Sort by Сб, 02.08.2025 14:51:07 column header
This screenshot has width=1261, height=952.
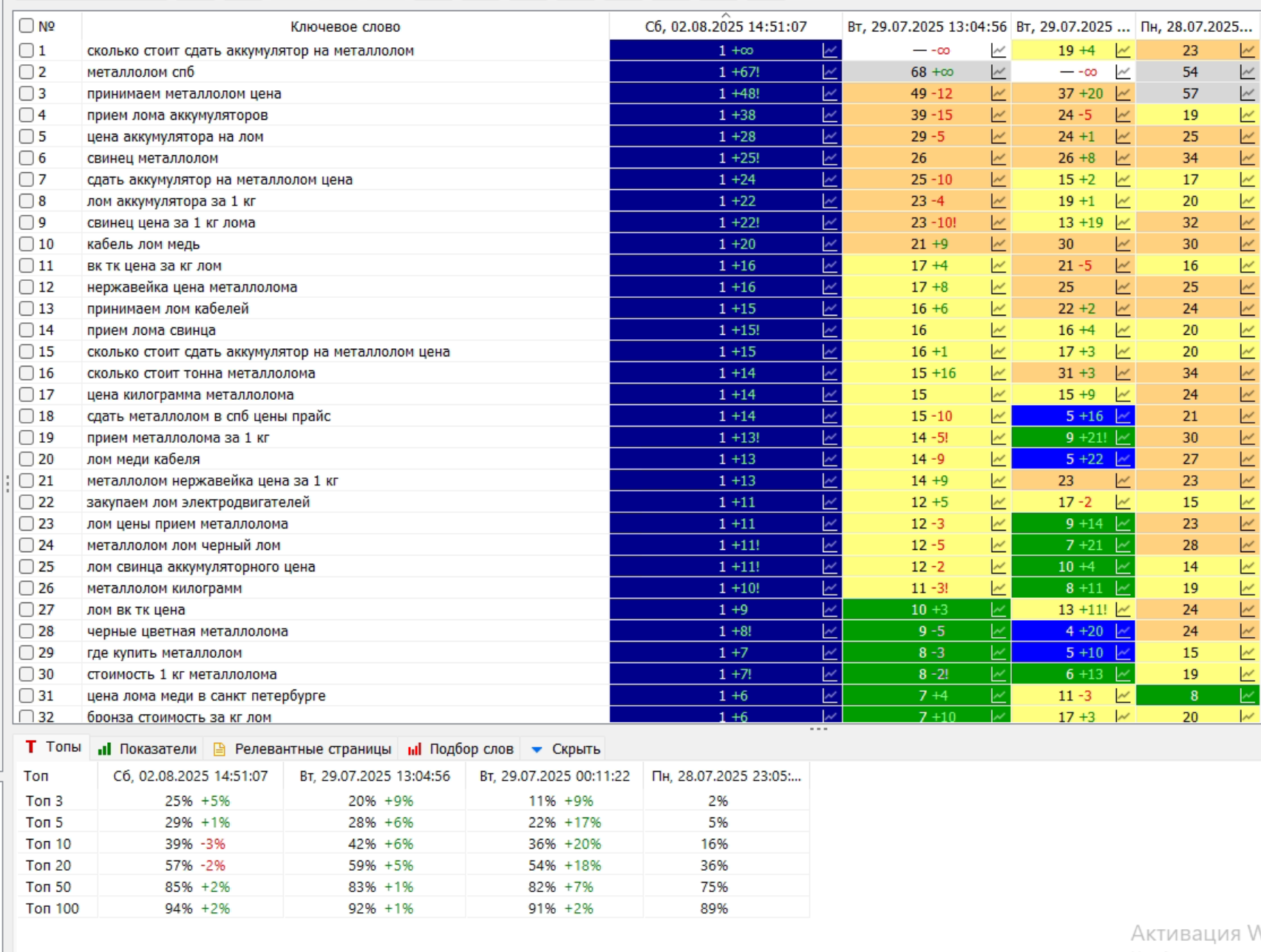pyautogui.click(x=726, y=27)
